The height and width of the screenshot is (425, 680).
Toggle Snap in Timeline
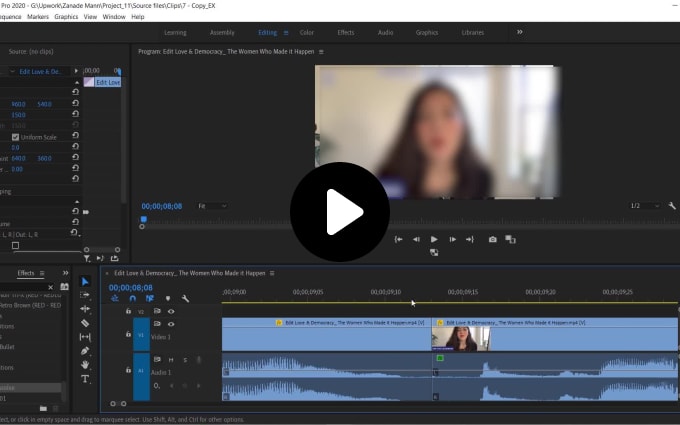coord(133,298)
